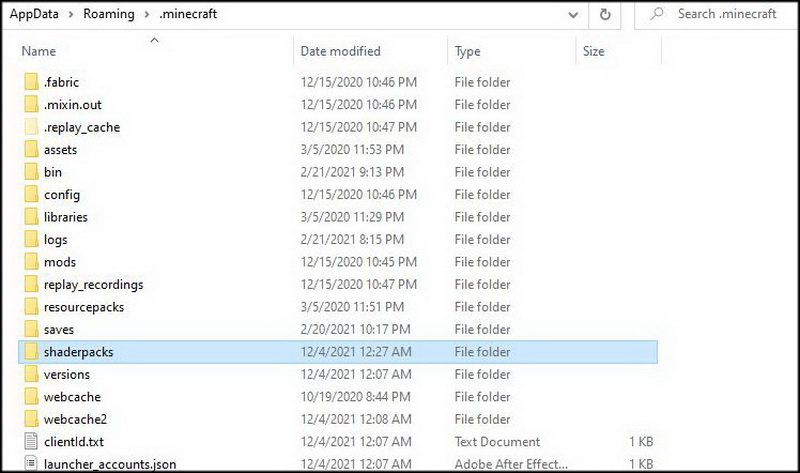Sort files by Date modified column

pos(340,51)
